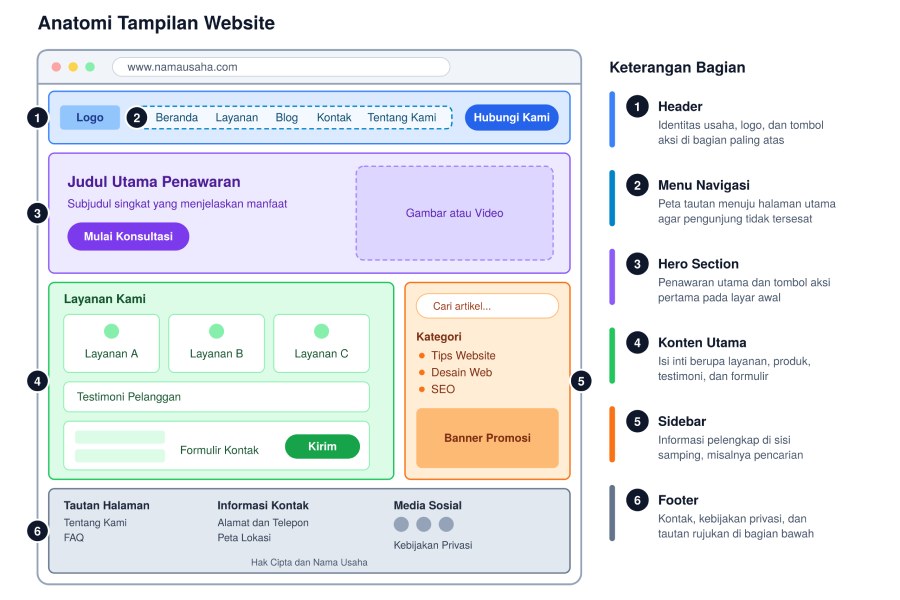Click the Kategori heading in sidebar
This screenshot has width=900, height=600.
pos(439,336)
